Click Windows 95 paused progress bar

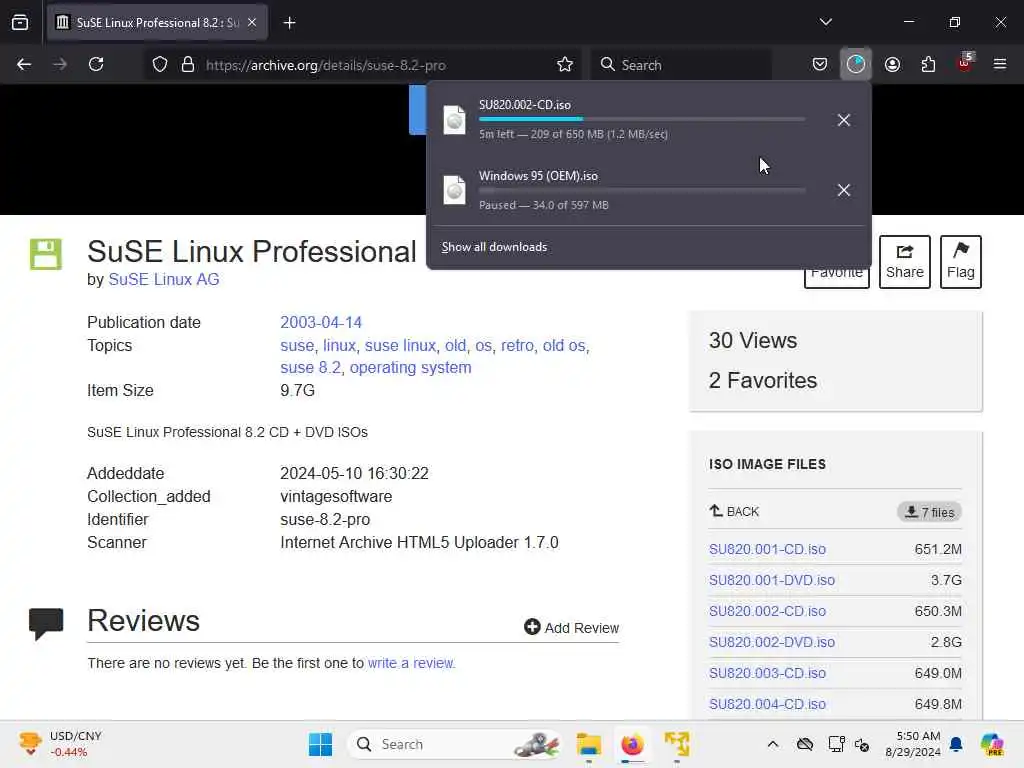point(642,190)
